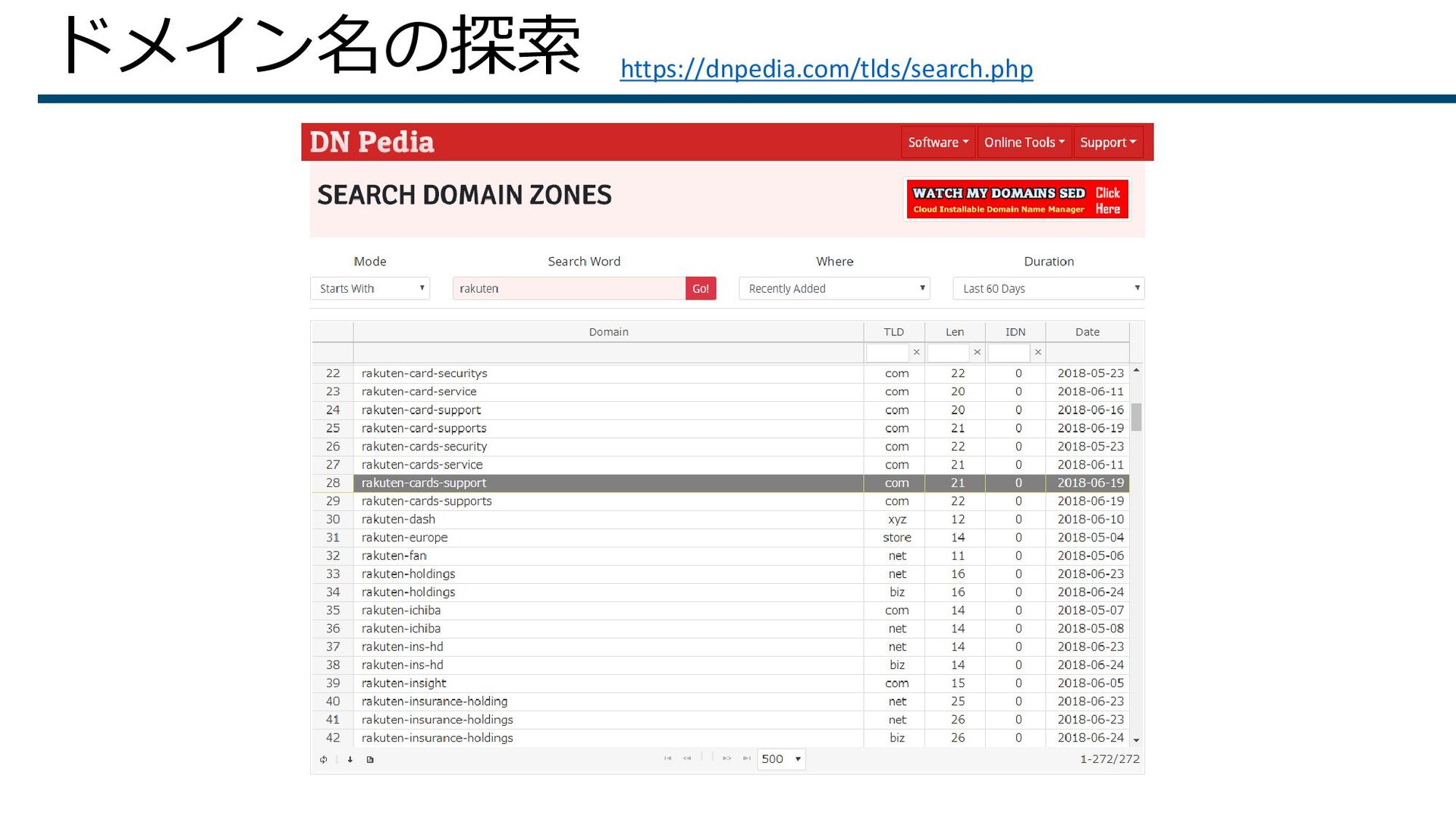This screenshot has width=1456, height=819.
Task: Clear the Len column filter
Action: (977, 353)
